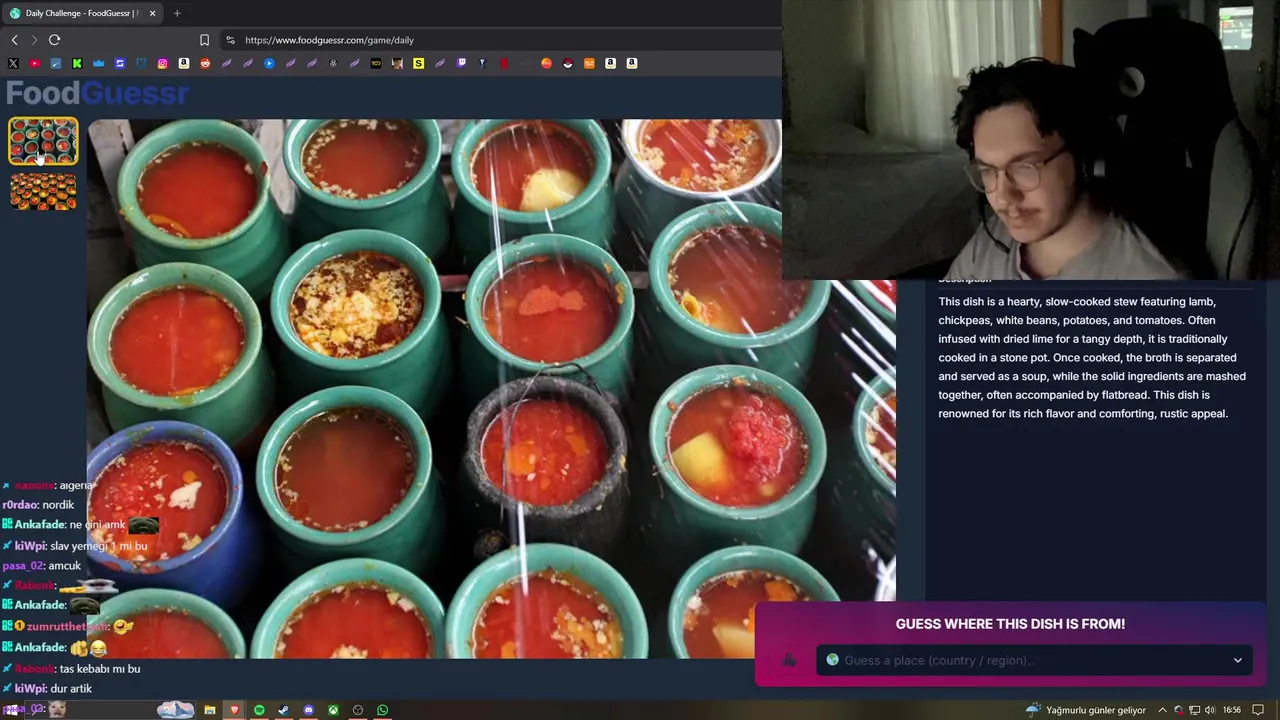Open the notification center icon

pyautogui.click(x=1258, y=710)
